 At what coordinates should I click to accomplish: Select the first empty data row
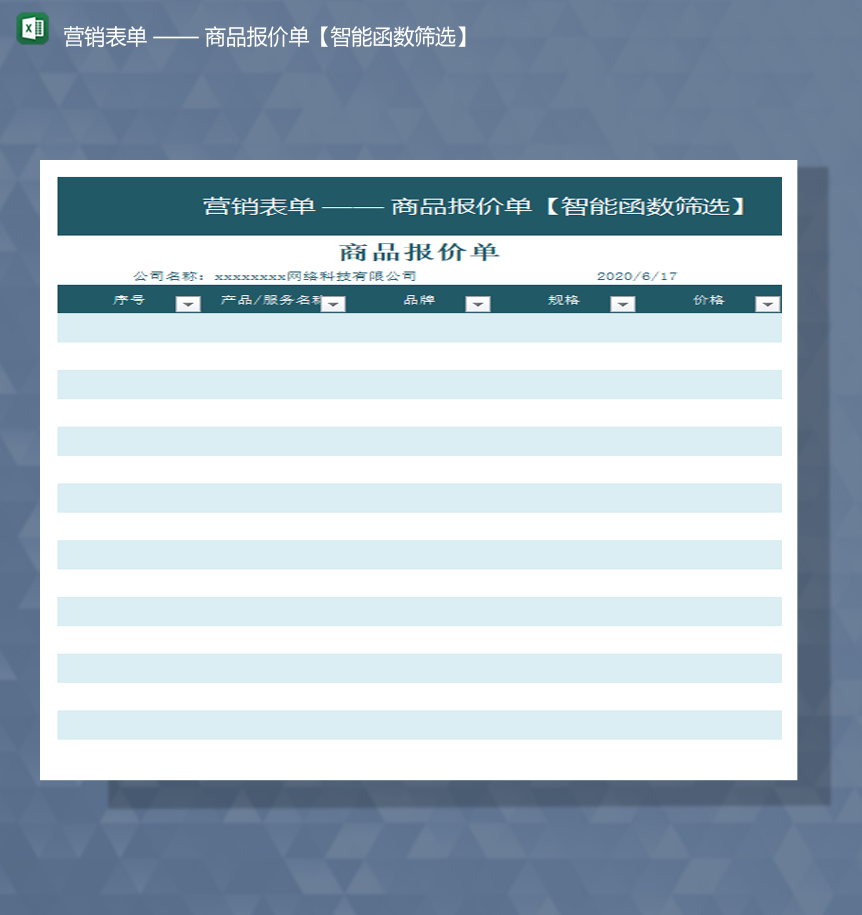click(418, 327)
